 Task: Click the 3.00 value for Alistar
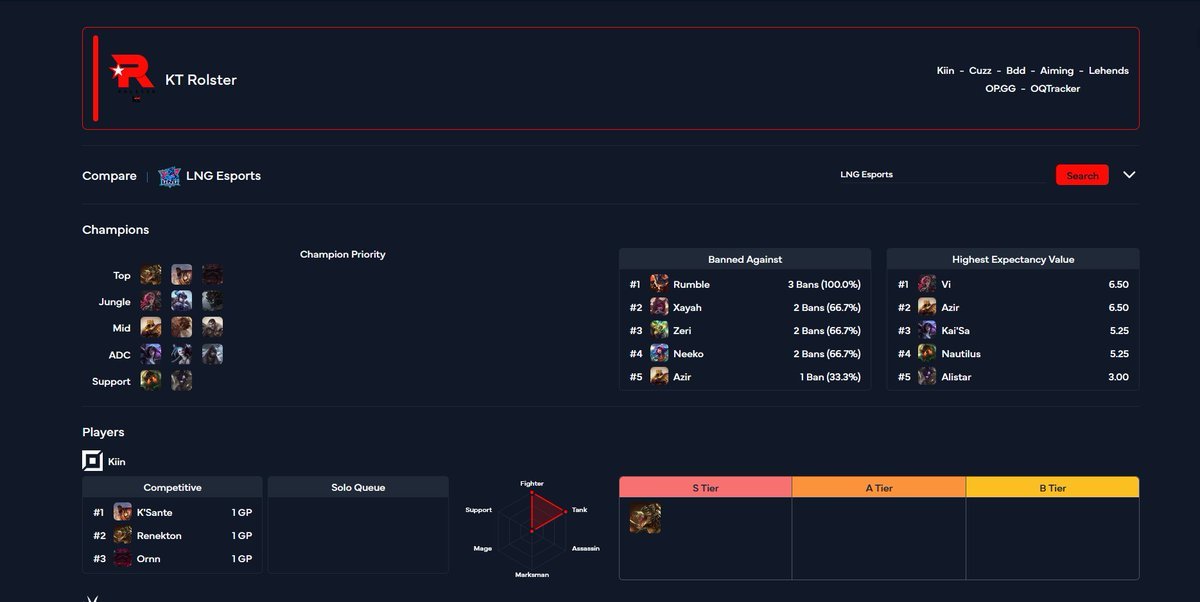[1118, 377]
